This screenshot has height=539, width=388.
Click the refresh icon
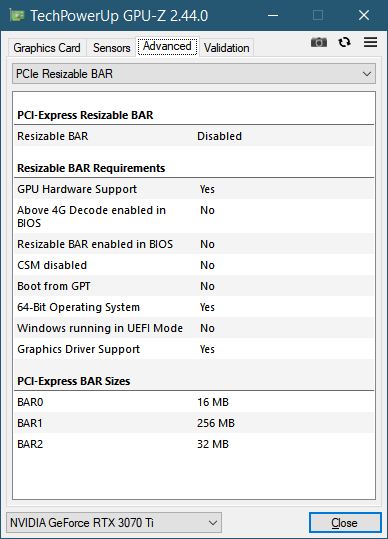[344, 42]
